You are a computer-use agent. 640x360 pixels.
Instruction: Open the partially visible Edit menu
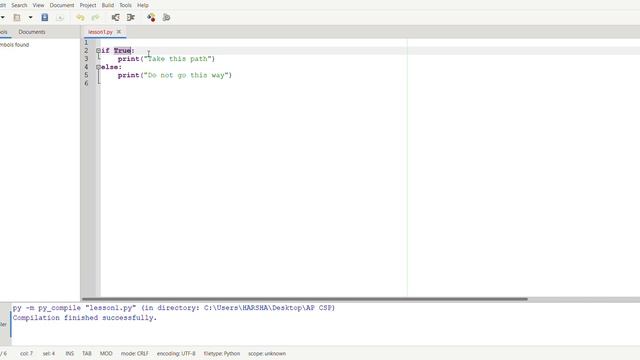[x=2, y=5]
